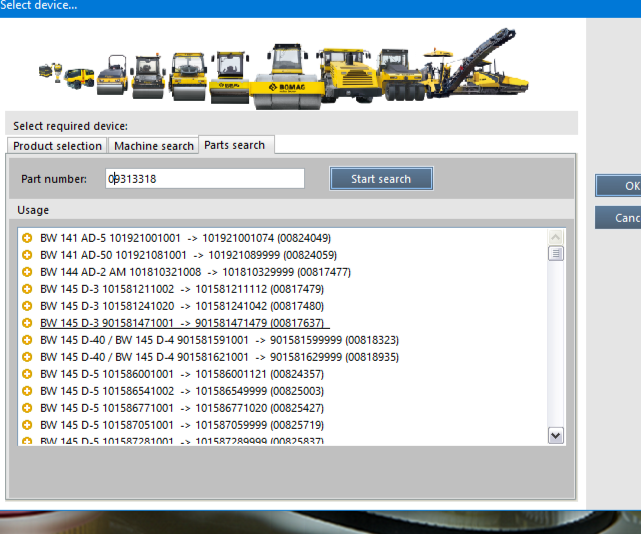Select row BW 141 AD-50 (00824059)
The height and width of the screenshot is (534, 641).
[188, 255]
